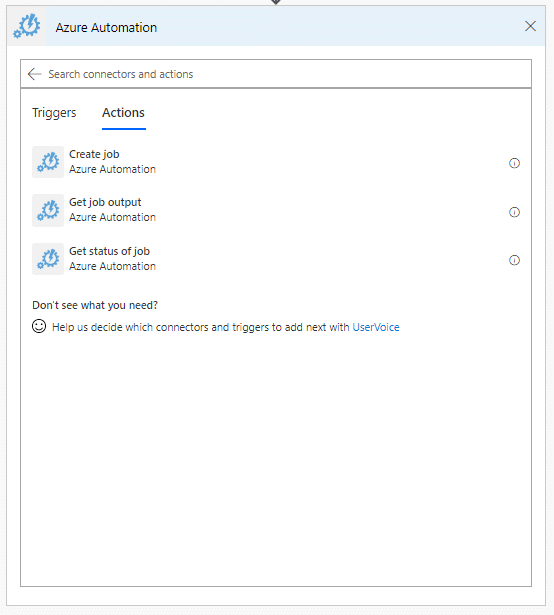Click the back arrow in search box
The width and height of the screenshot is (554, 615).
click(35, 74)
